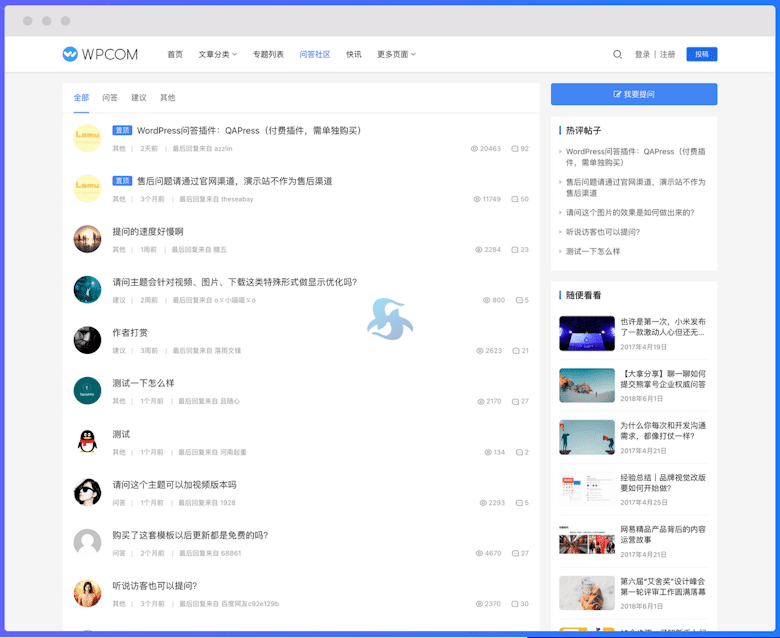
Task: Select the 全部 tab
Action: point(82,97)
